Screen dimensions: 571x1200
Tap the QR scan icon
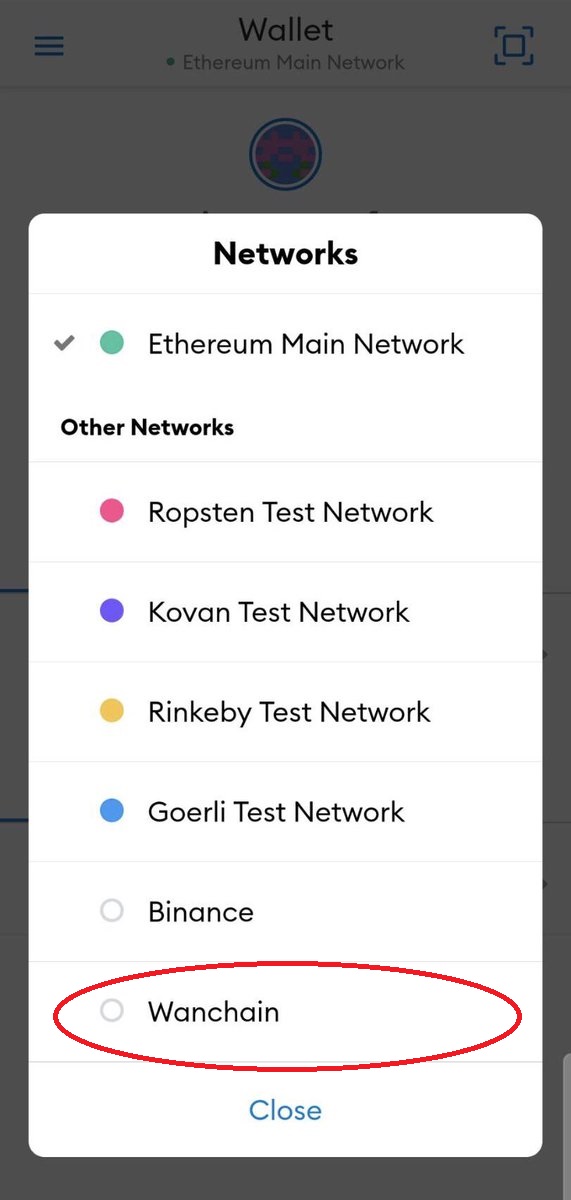pos(514,46)
